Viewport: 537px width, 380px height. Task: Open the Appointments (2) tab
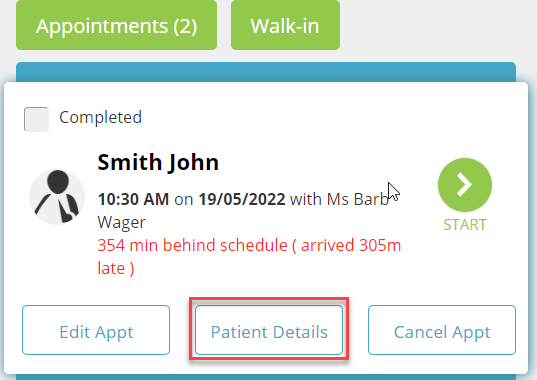click(116, 25)
